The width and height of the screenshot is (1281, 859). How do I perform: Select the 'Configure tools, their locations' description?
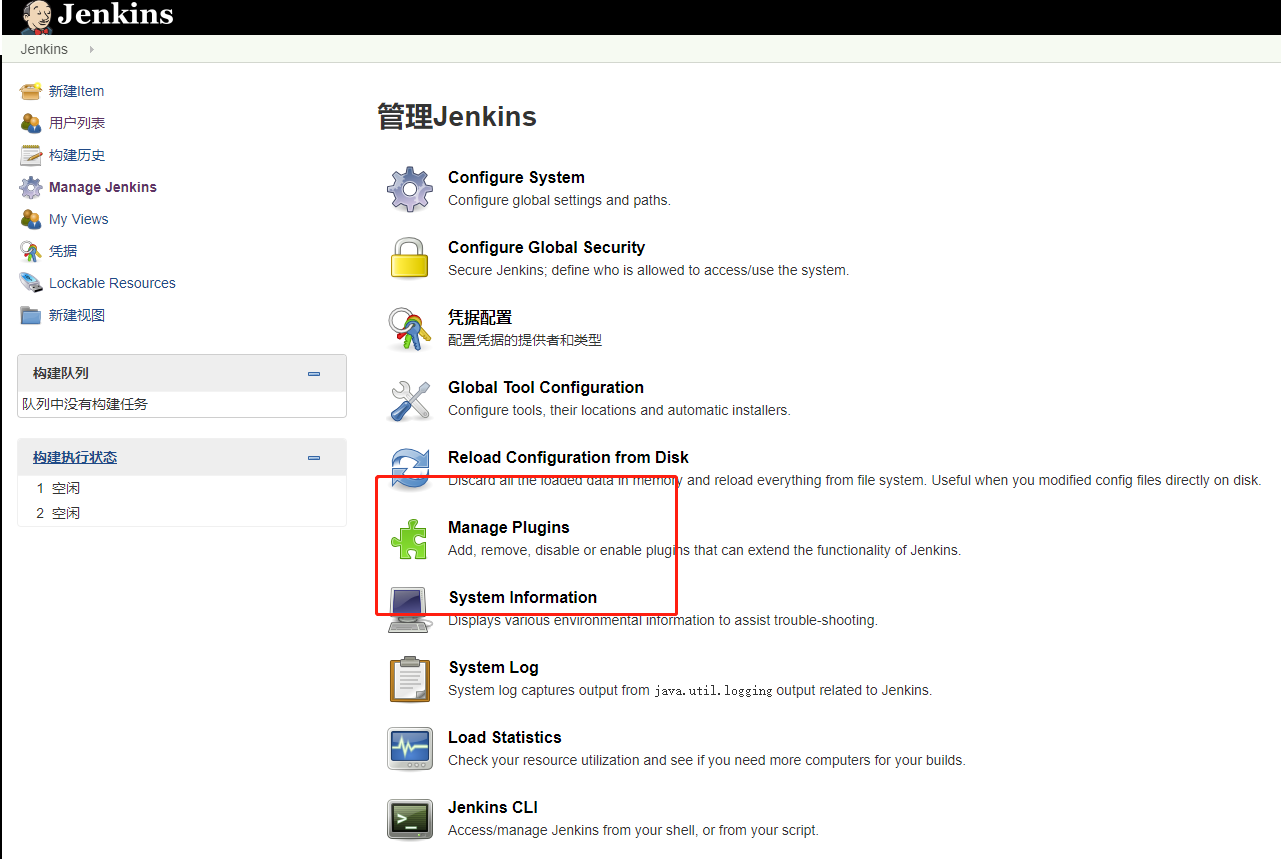tap(619, 410)
